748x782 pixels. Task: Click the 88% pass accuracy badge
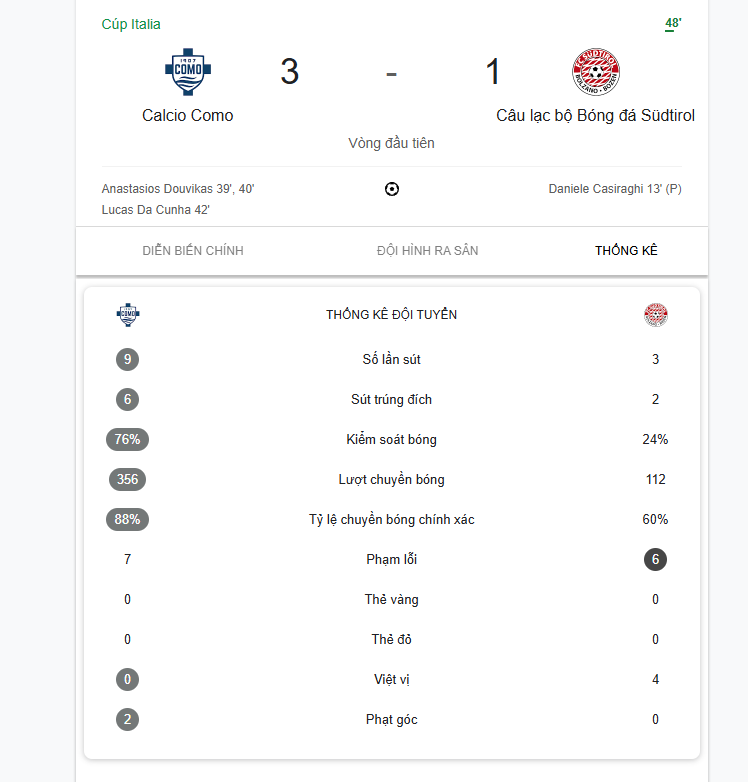click(127, 519)
